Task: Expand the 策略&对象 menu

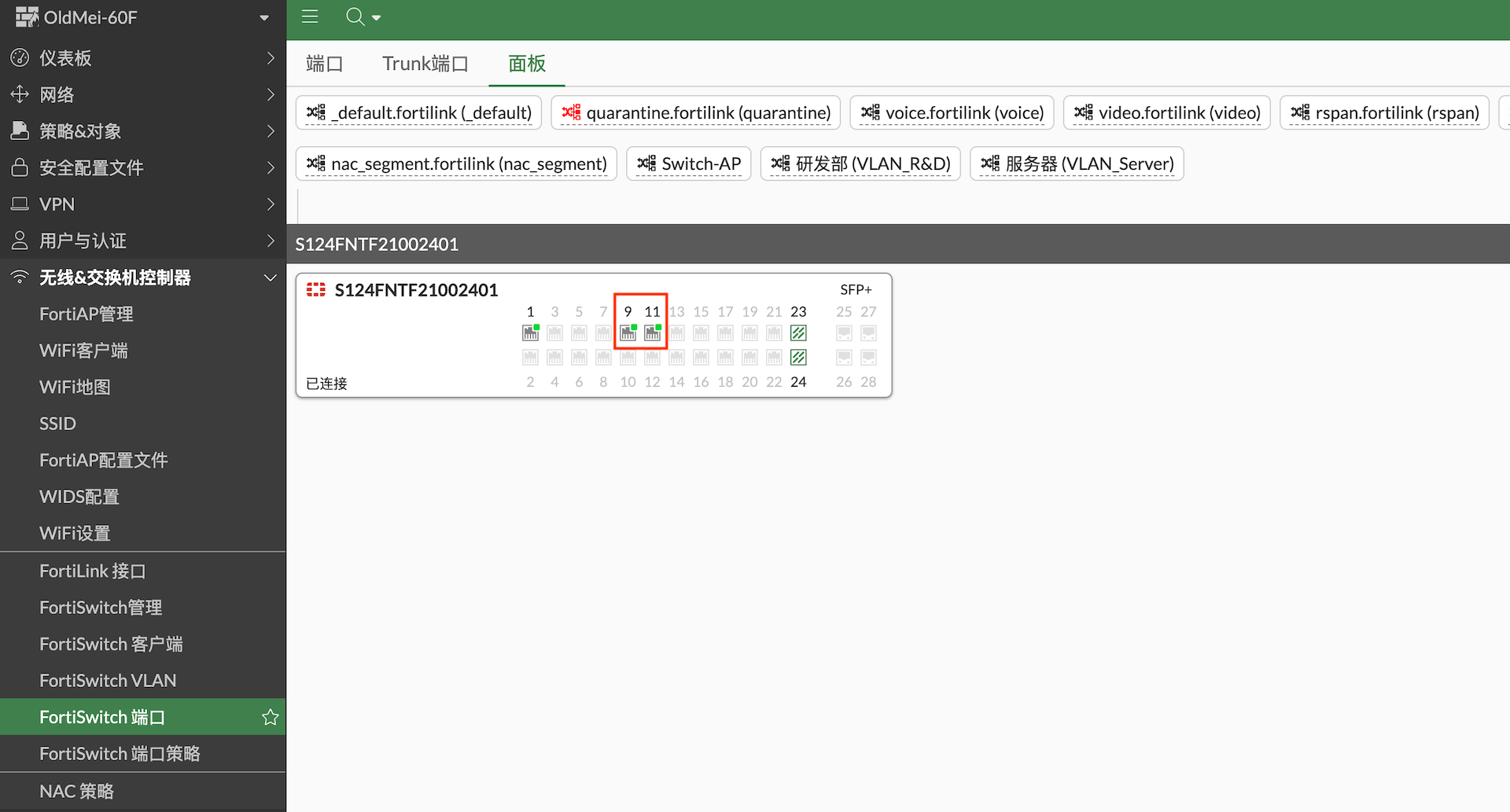Action: (x=143, y=131)
